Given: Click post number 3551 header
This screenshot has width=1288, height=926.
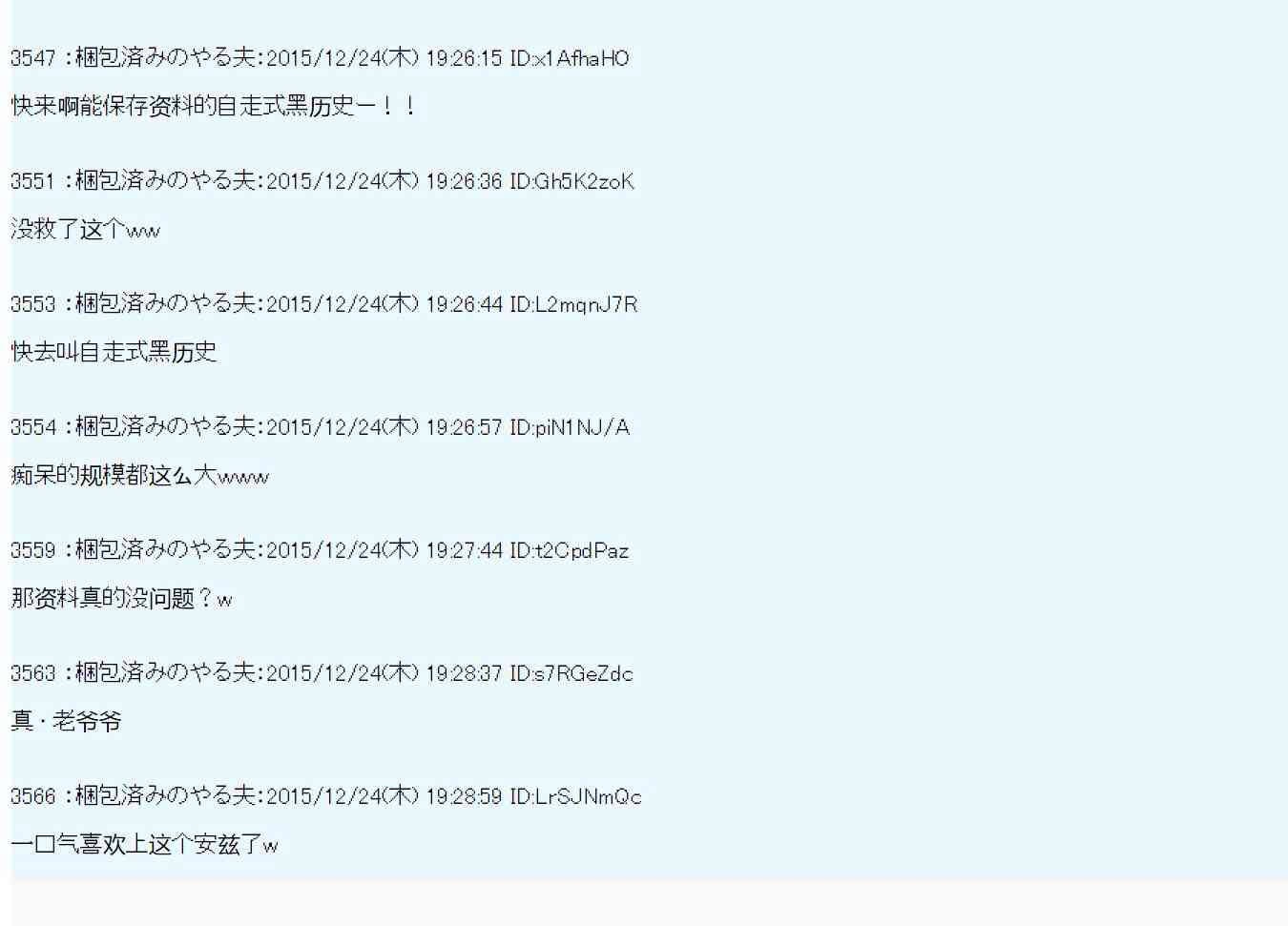Looking at the screenshot, I should pyautogui.click(x=322, y=181).
